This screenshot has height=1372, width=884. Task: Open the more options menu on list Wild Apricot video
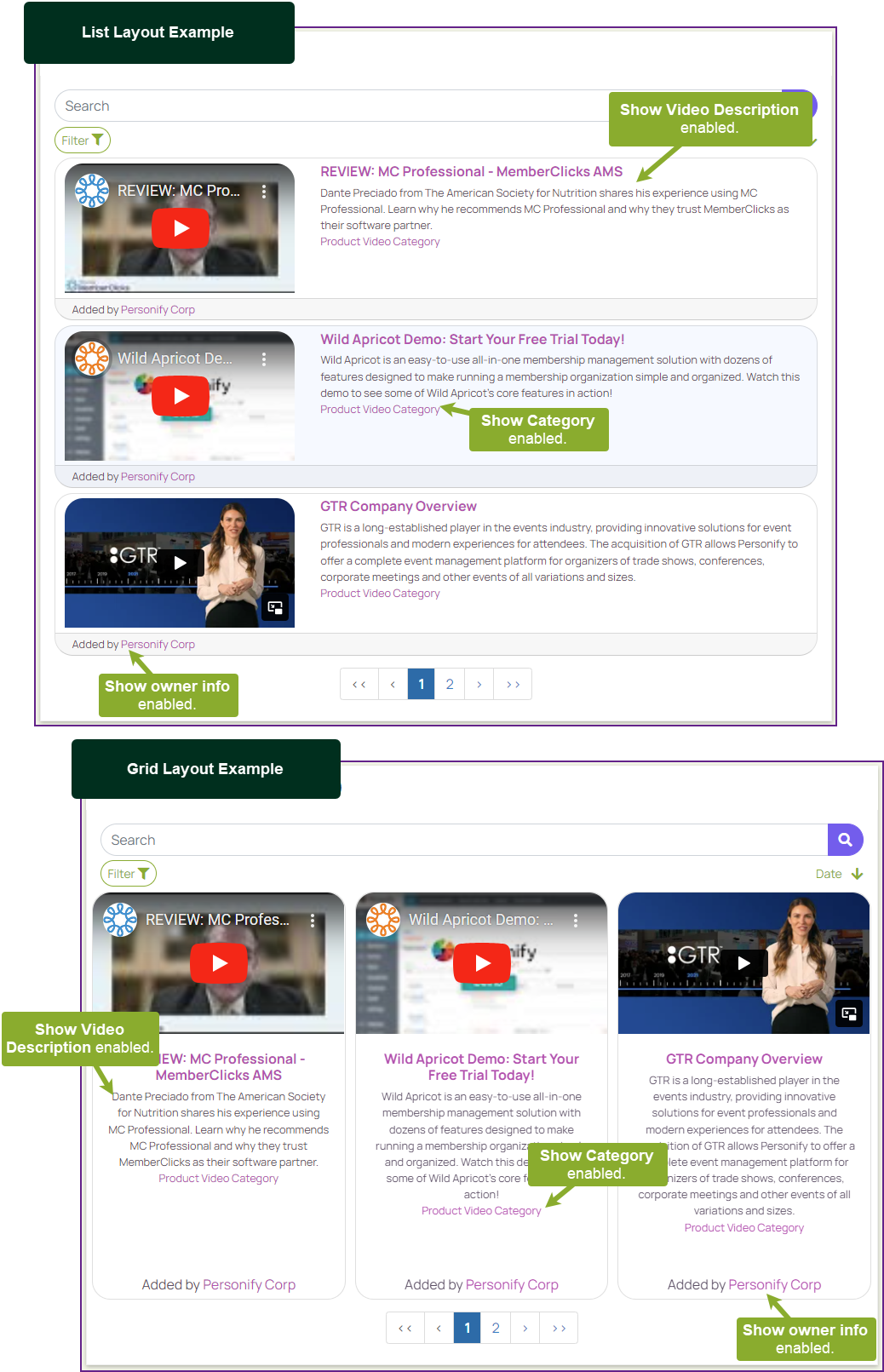[x=264, y=359]
